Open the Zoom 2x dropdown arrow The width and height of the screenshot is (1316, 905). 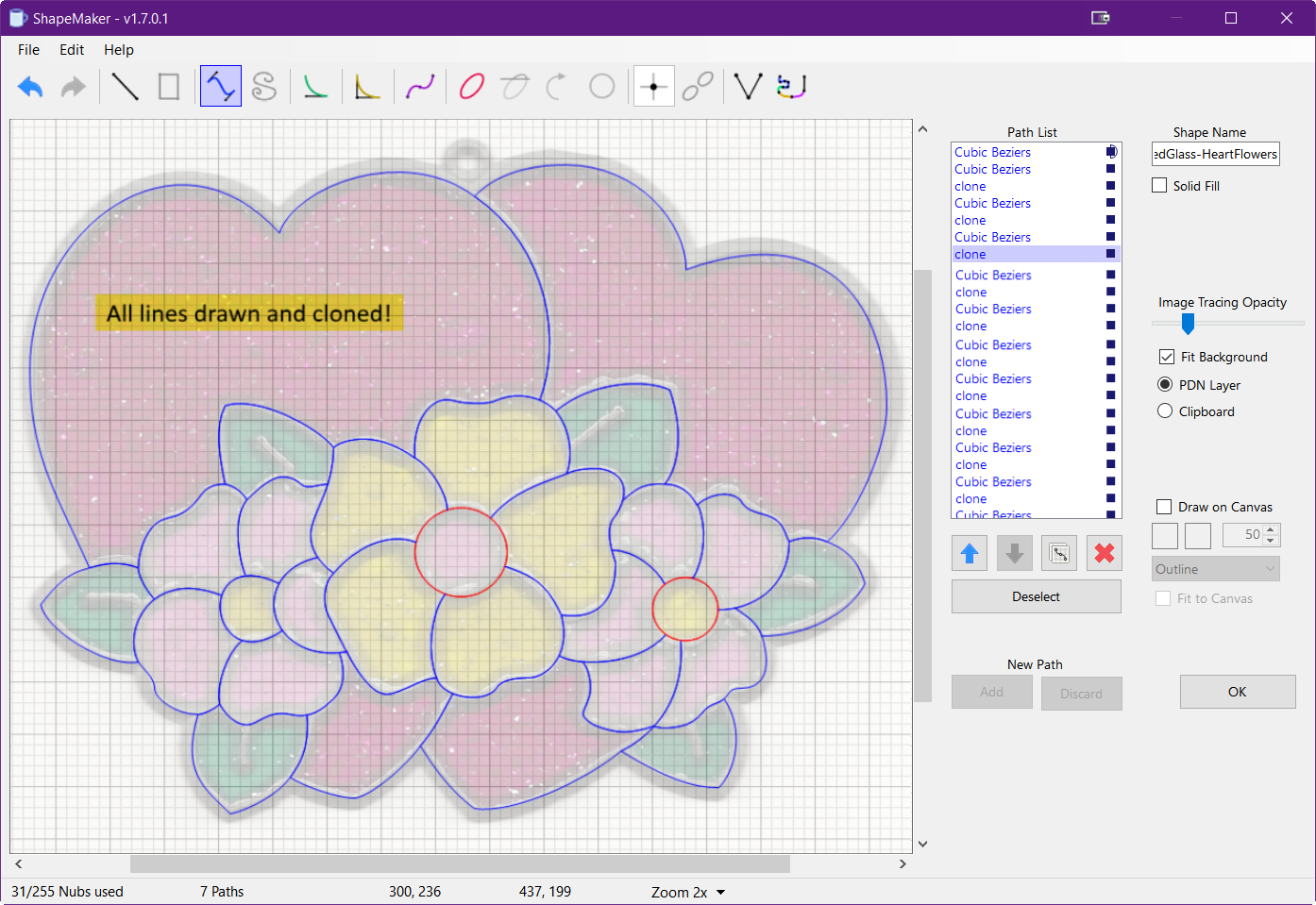[721, 892]
